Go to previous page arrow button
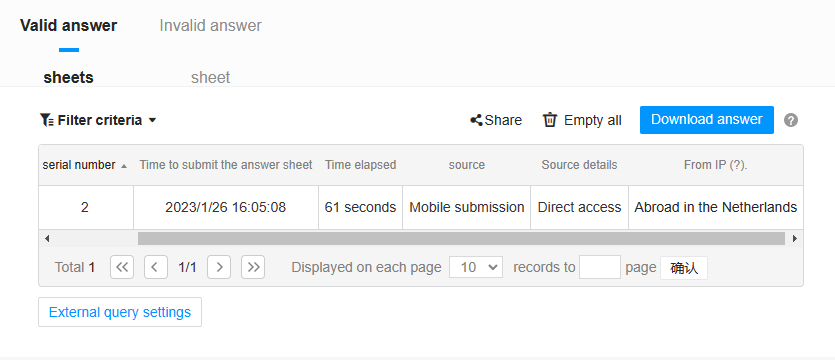 tap(156, 267)
